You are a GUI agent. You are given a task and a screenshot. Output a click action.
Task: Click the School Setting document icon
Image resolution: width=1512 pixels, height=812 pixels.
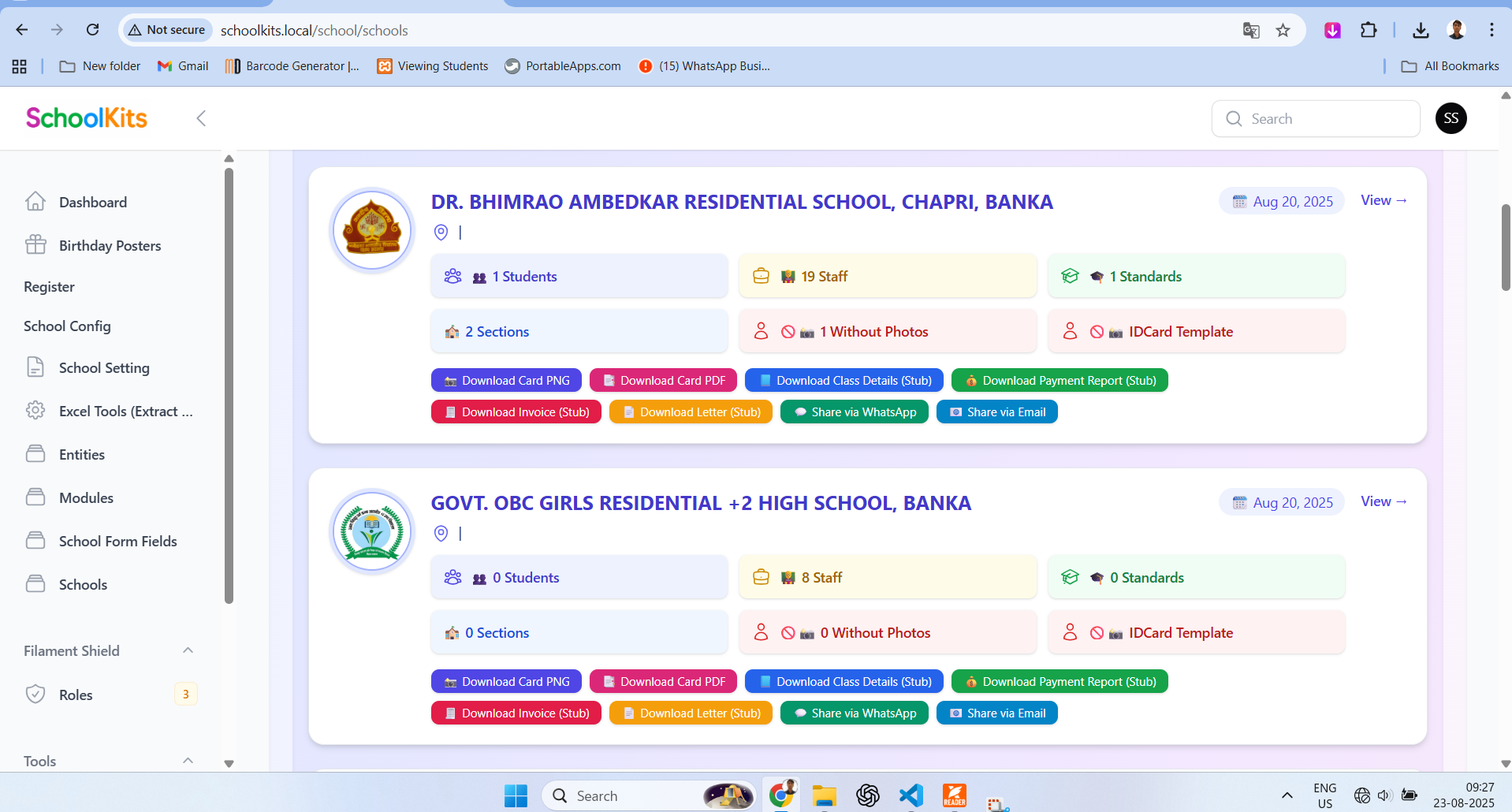coord(35,367)
